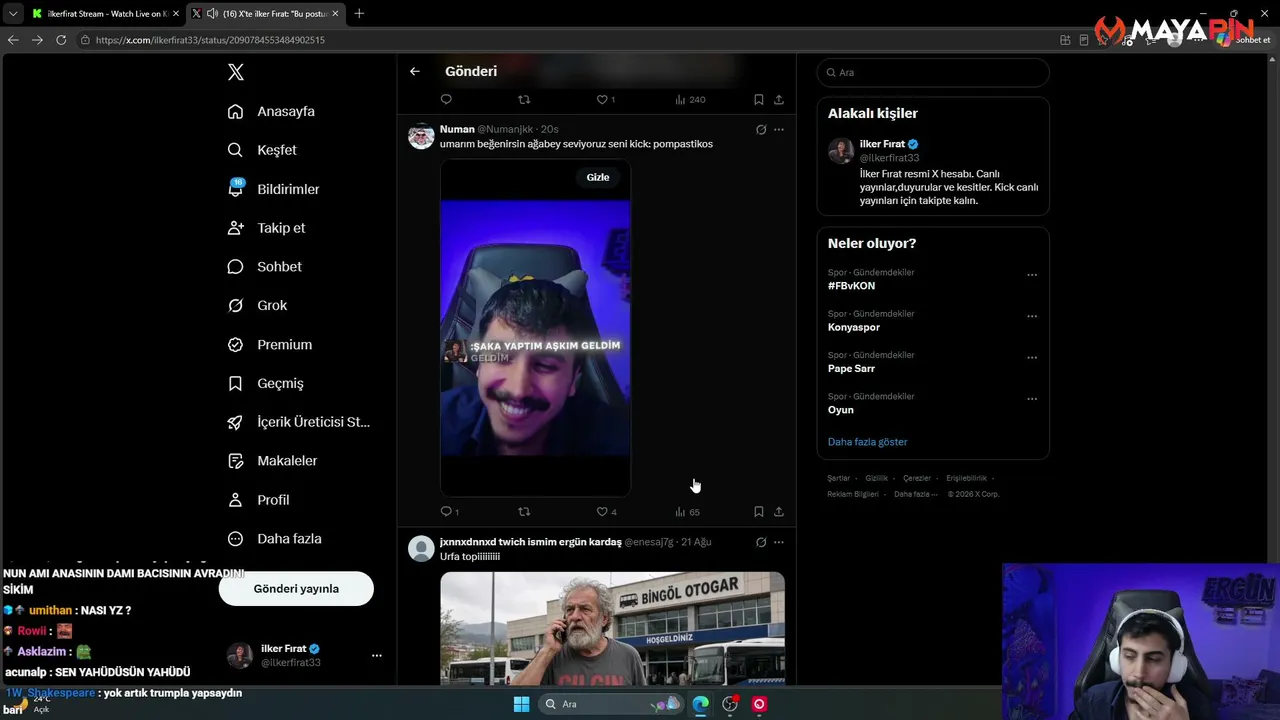Click the Windows taskbar search box
This screenshot has width=1280, height=720.
(x=610, y=704)
